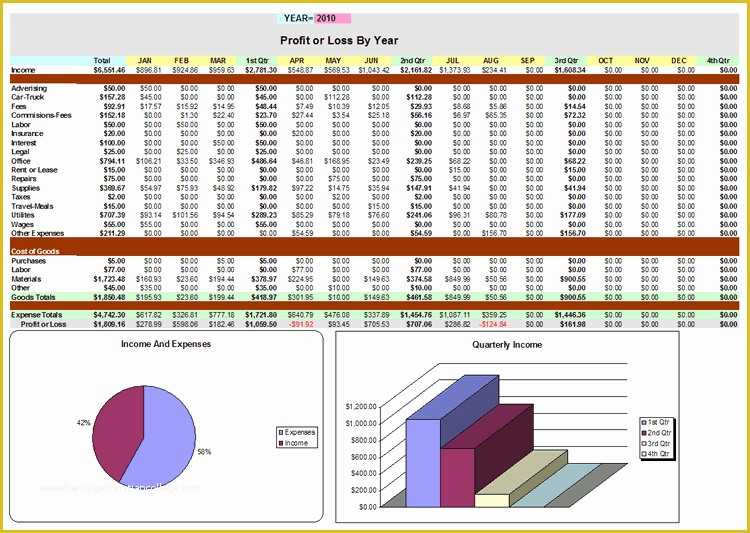Select the Supplies row label

tap(26, 188)
